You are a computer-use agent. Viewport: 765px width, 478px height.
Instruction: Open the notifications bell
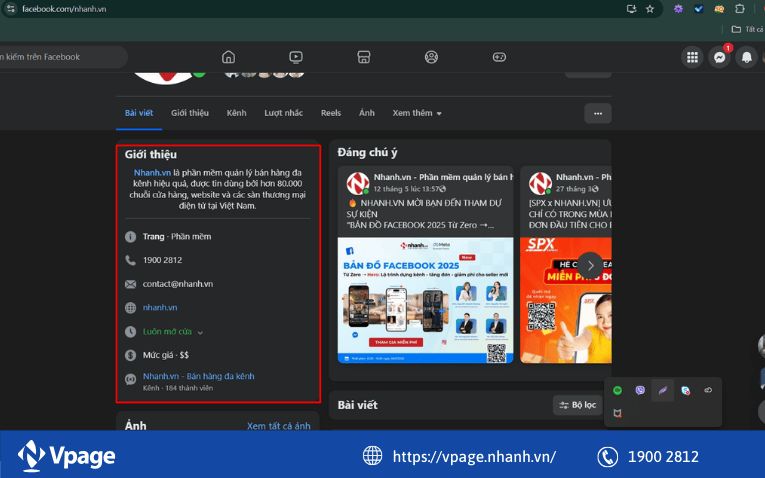pyautogui.click(x=746, y=58)
